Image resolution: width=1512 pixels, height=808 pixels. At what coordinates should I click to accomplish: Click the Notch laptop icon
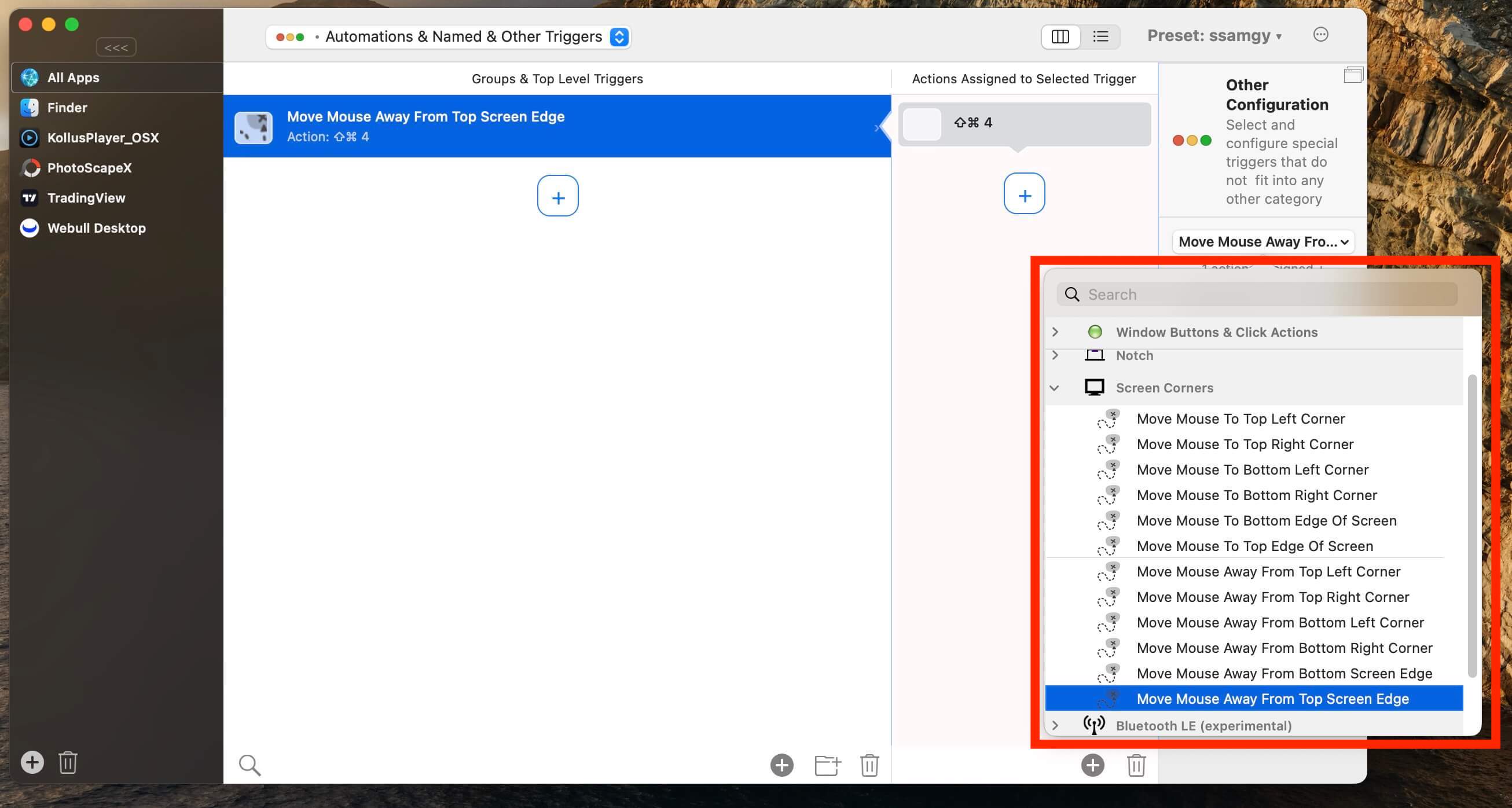[x=1094, y=355]
